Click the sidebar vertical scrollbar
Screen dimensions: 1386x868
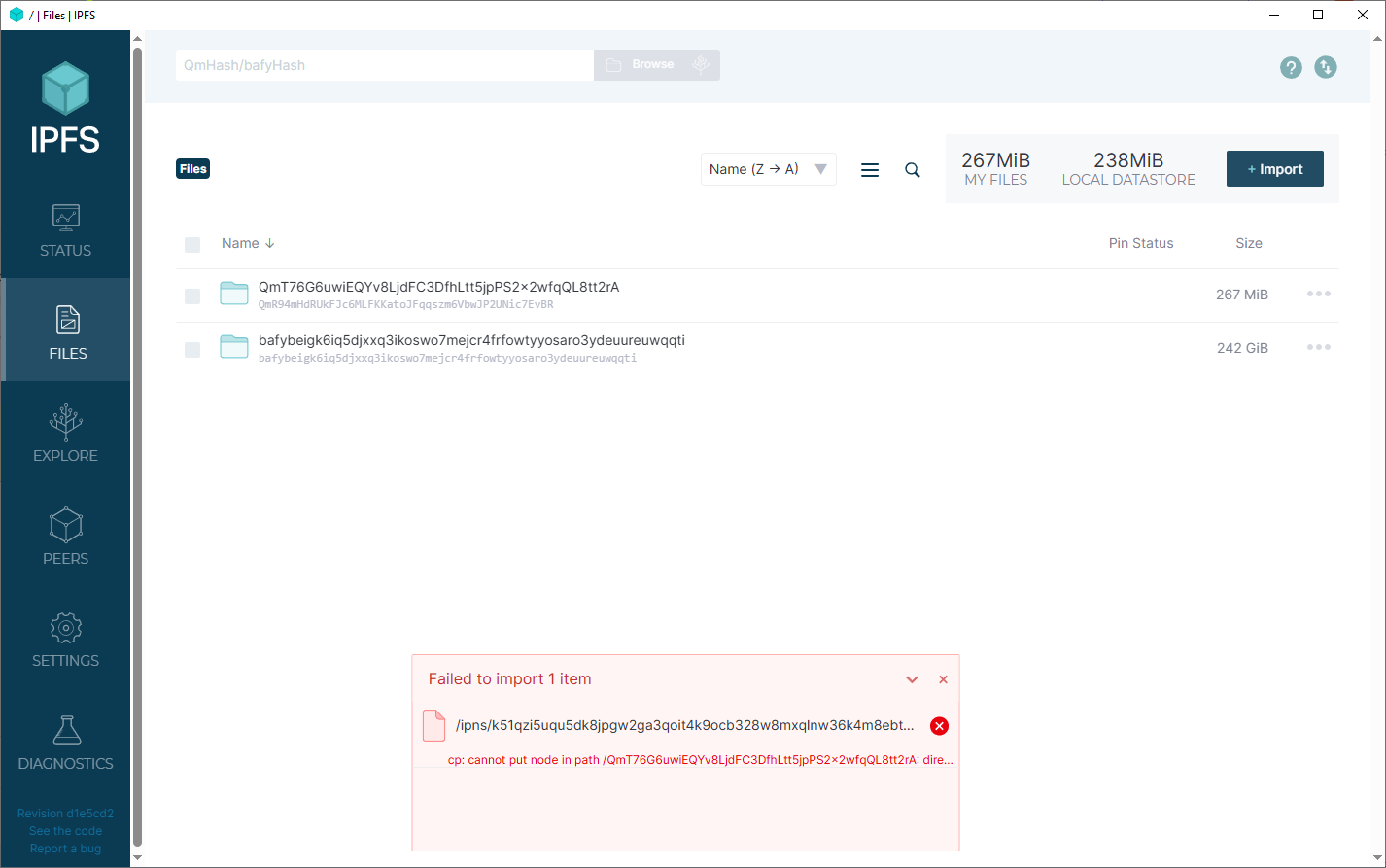pos(137,447)
